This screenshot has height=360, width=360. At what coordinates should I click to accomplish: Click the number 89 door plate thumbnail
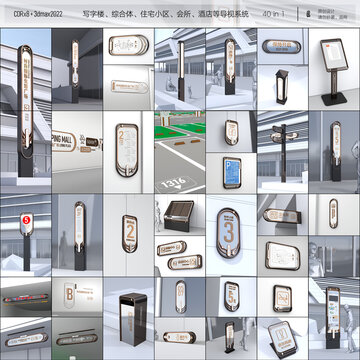[180, 297]
